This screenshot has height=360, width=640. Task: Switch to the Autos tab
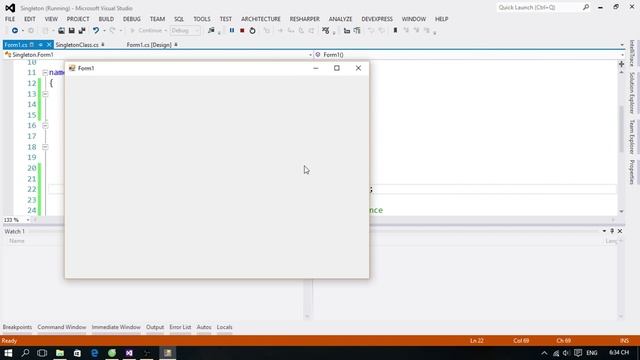204,327
